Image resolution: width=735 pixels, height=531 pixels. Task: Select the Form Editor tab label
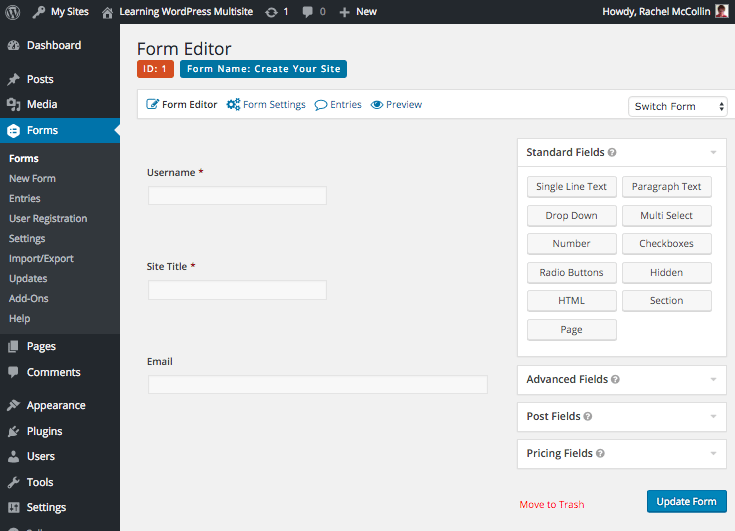tap(189, 105)
